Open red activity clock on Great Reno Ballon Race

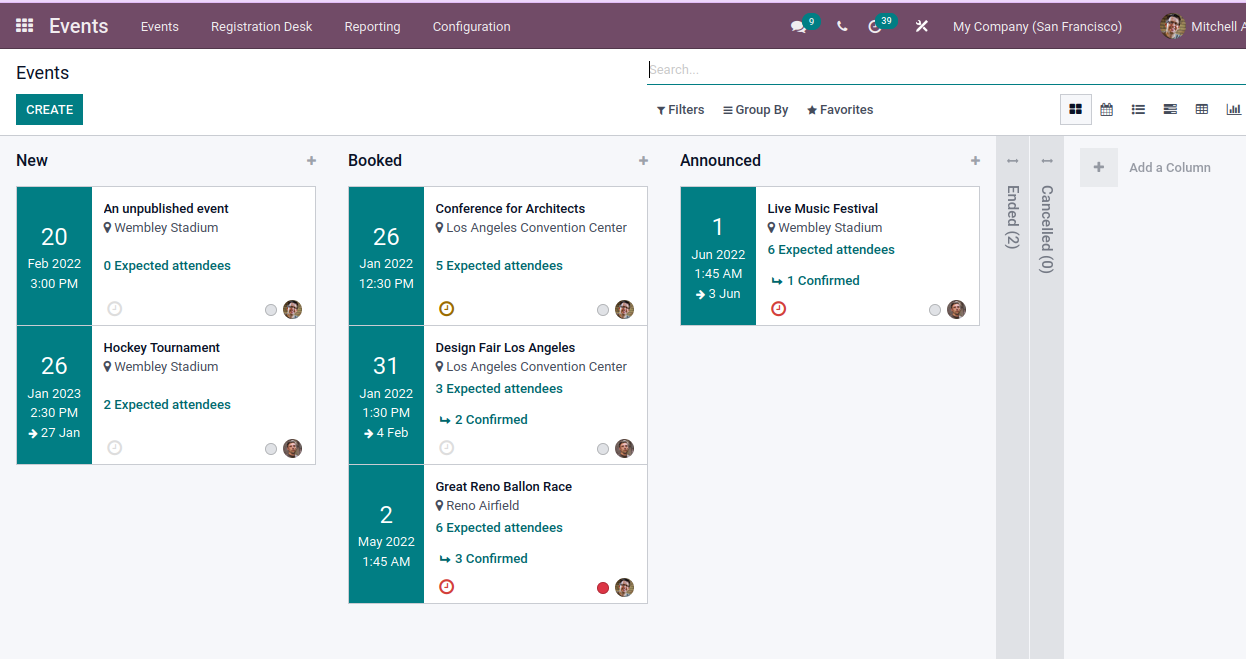coord(447,587)
